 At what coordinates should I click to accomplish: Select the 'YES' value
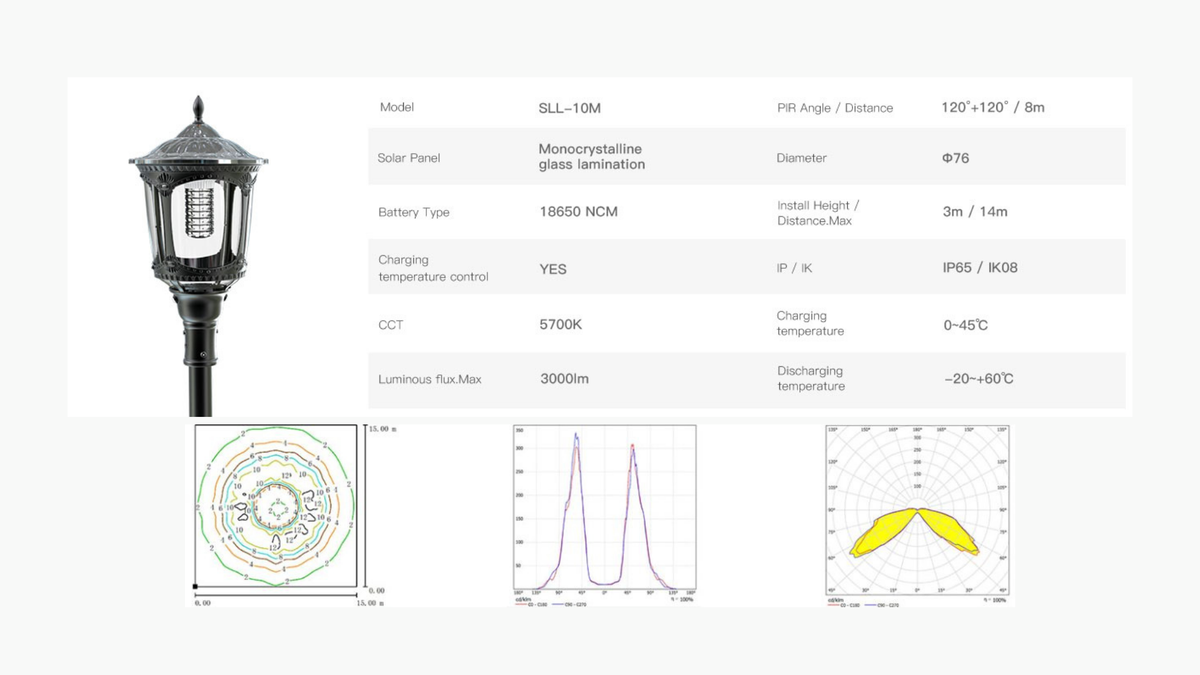553,269
